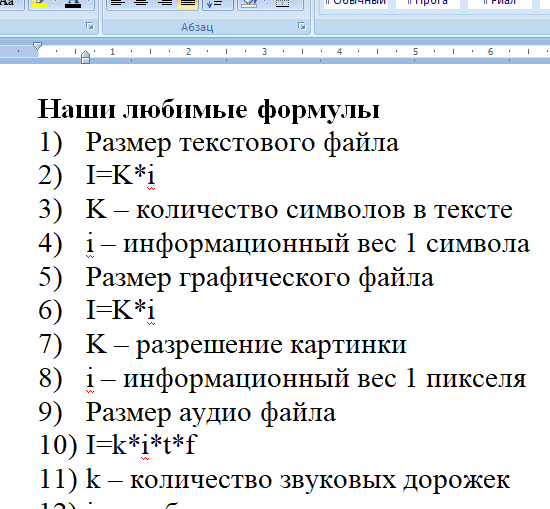Pick the yellow text highlight color
Viewport: 550px width, 509px height.
(40, 4)
